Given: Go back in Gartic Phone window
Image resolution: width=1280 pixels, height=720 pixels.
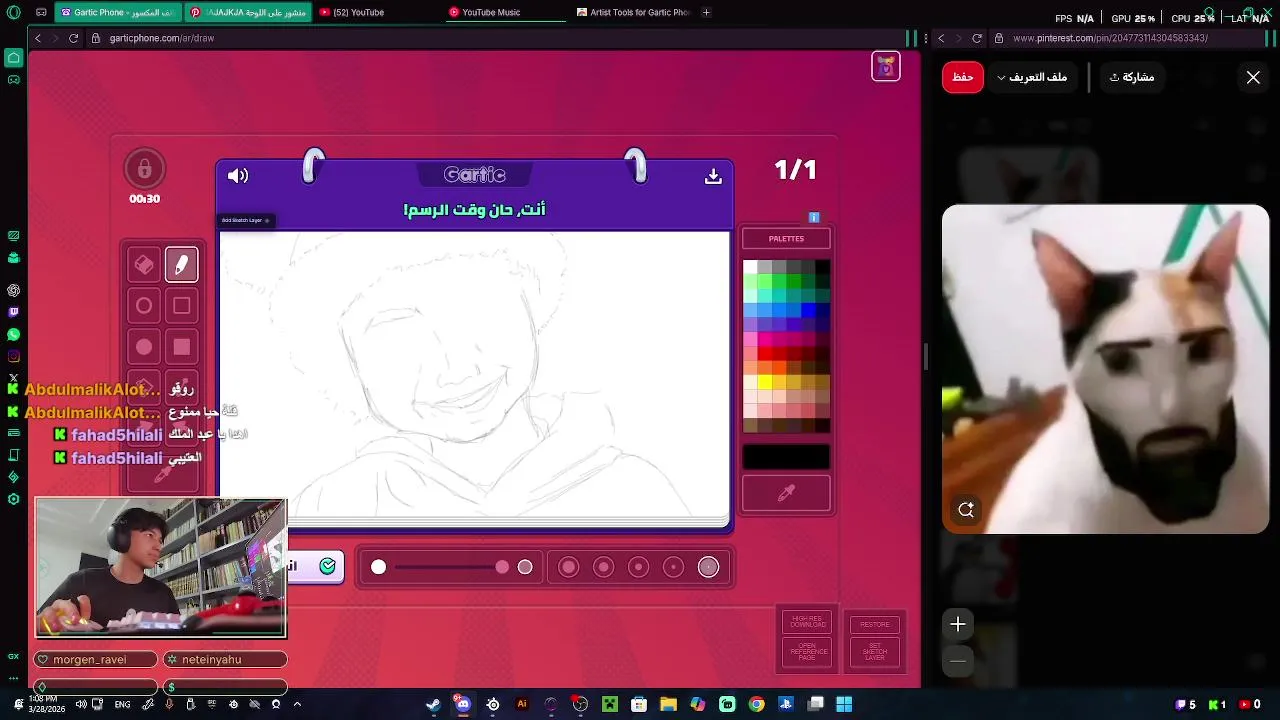Looking at the screenshot, I should [37, 38].
